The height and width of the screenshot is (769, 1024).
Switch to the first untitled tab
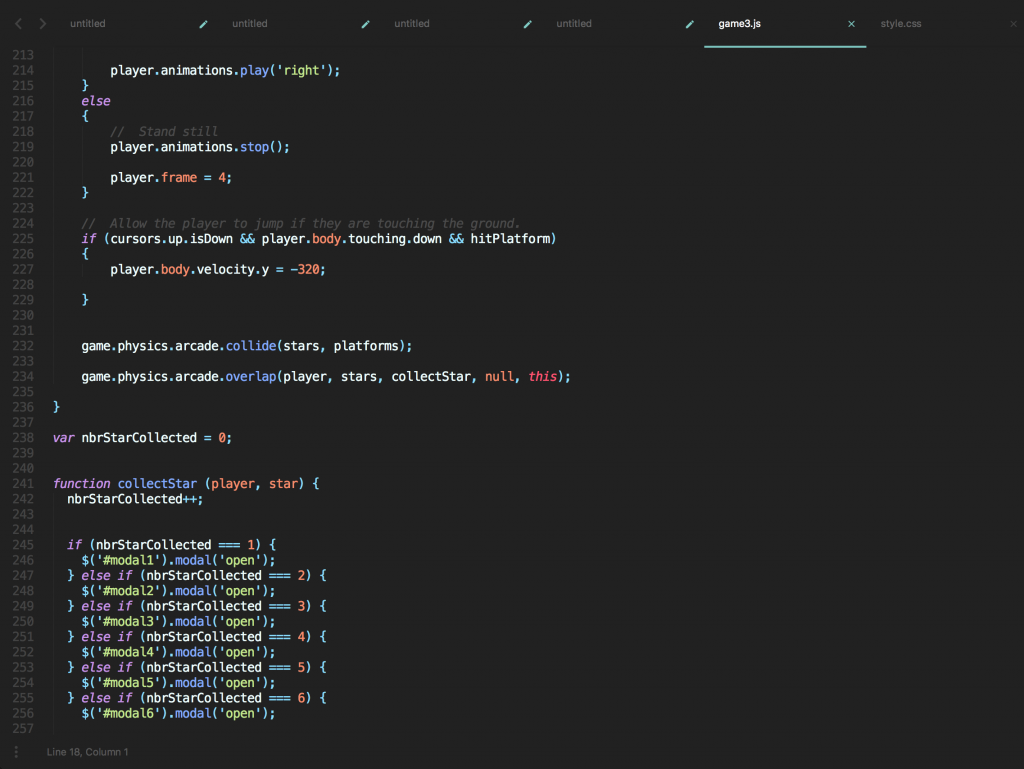pos(88,24)
